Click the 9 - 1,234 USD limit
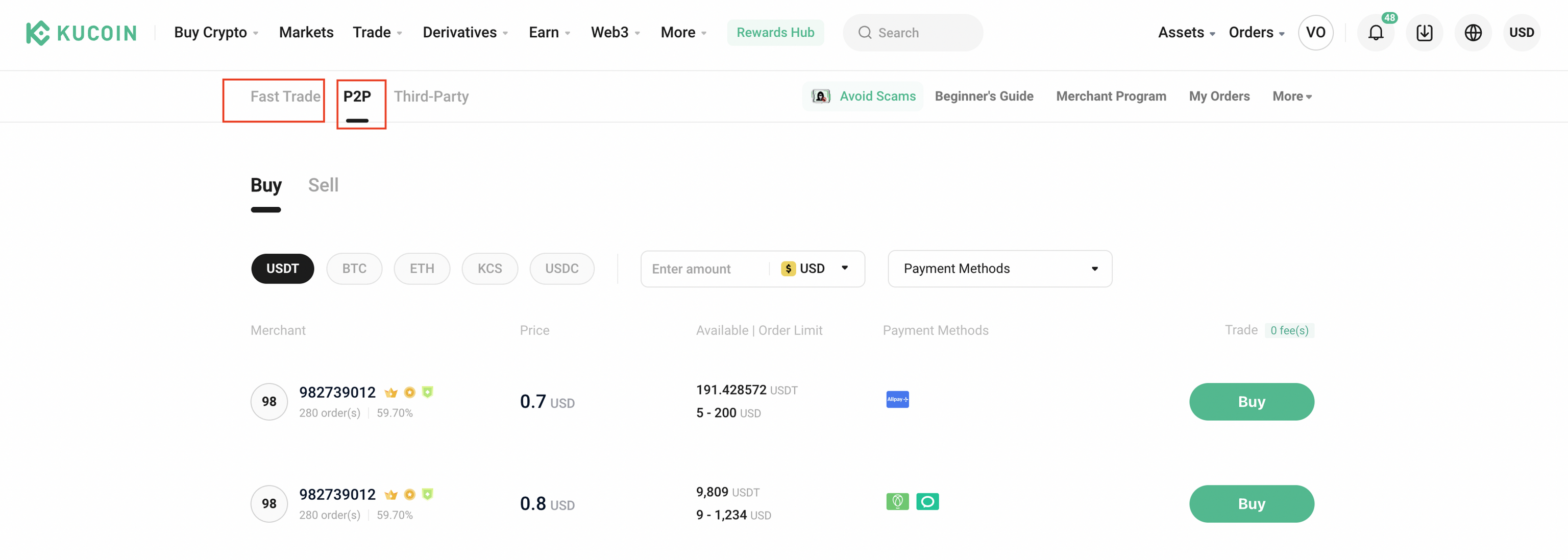Screen dimensions: 1568x560 click(x=733, y=515)
